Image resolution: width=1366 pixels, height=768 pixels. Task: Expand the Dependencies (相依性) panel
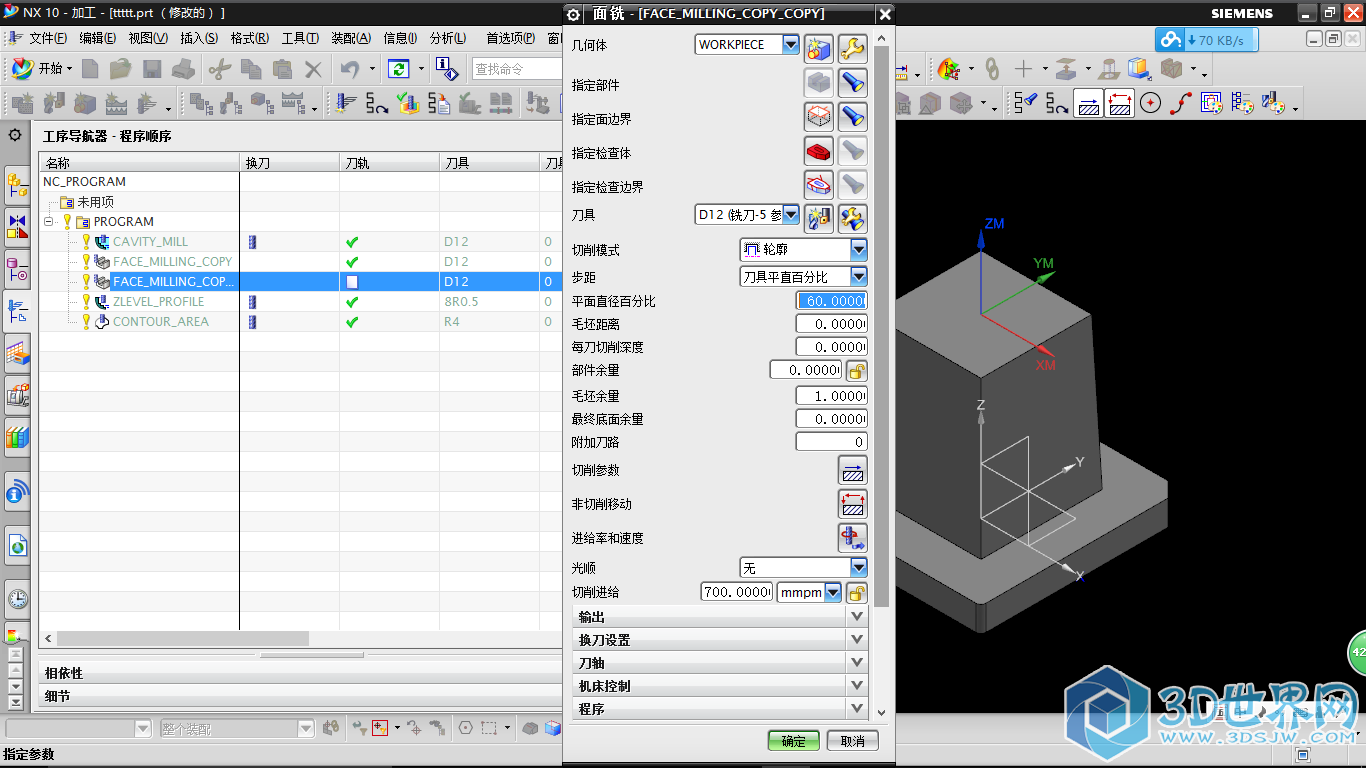[x=300, y=673]
